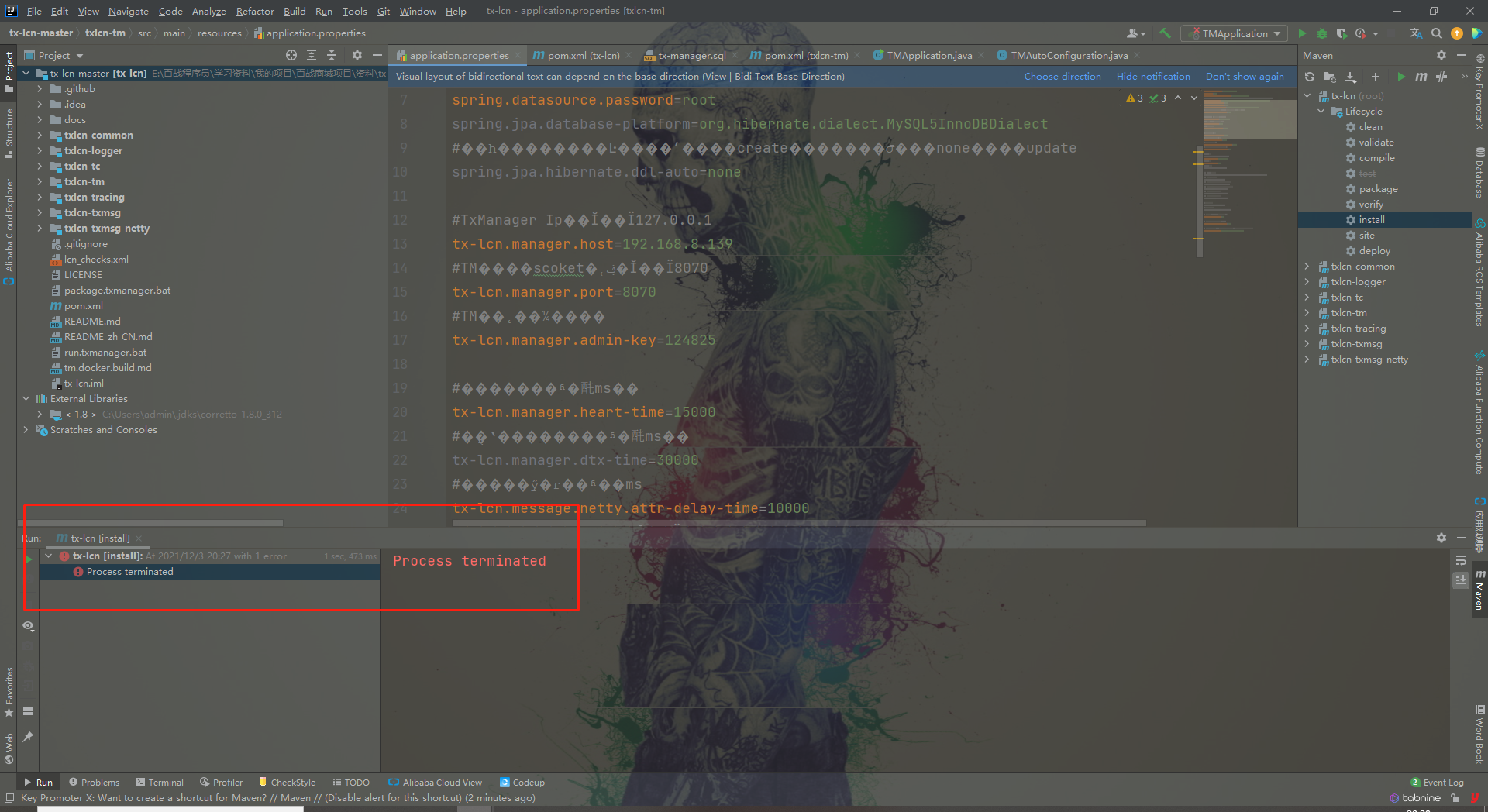The image size is (1488, 812).
Task: Toggle the Structure tool window stripe
Action: 9,133
